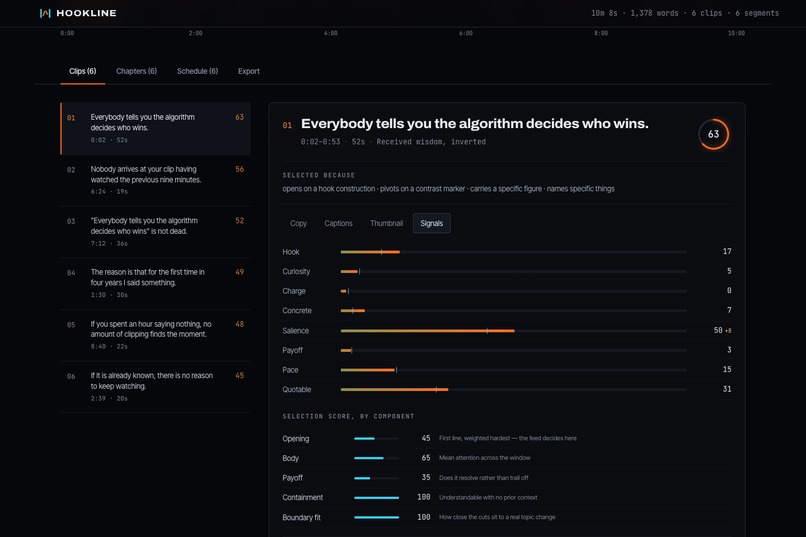Click the Salience value '50 +8'

click(x=722, y=330)
